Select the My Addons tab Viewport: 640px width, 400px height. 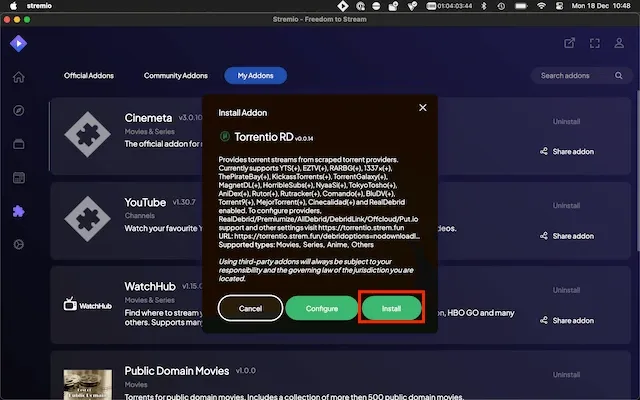click(256, 76)
